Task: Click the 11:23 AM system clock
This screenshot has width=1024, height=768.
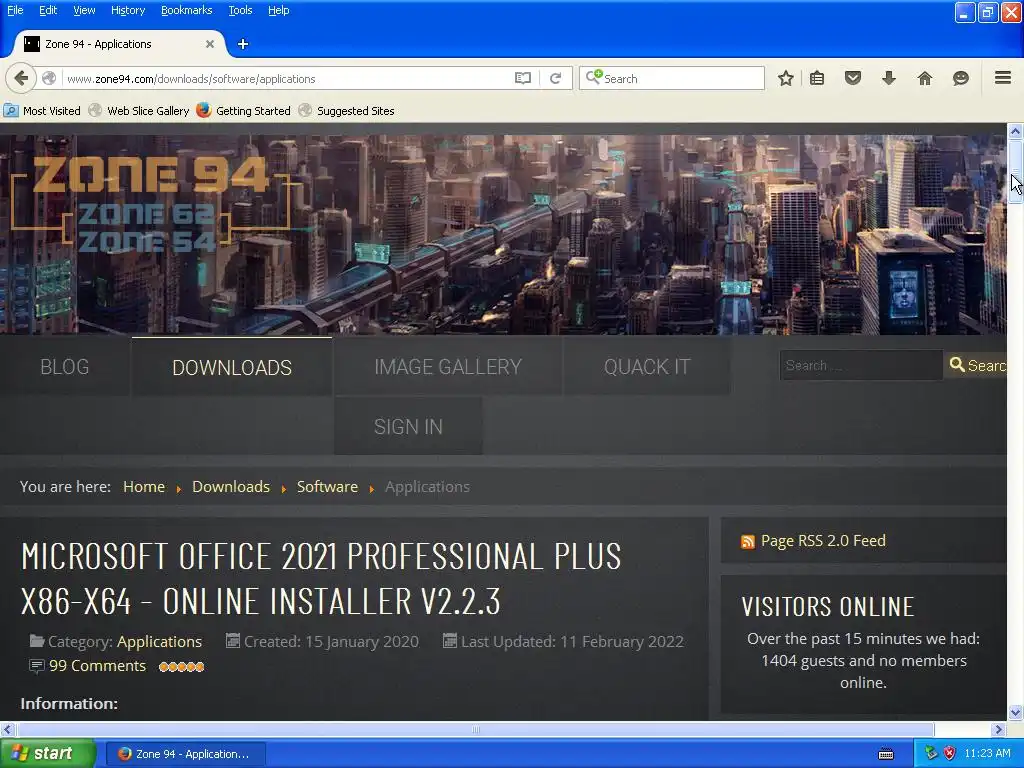Action: pyautogui.click(x=987, y=754)
